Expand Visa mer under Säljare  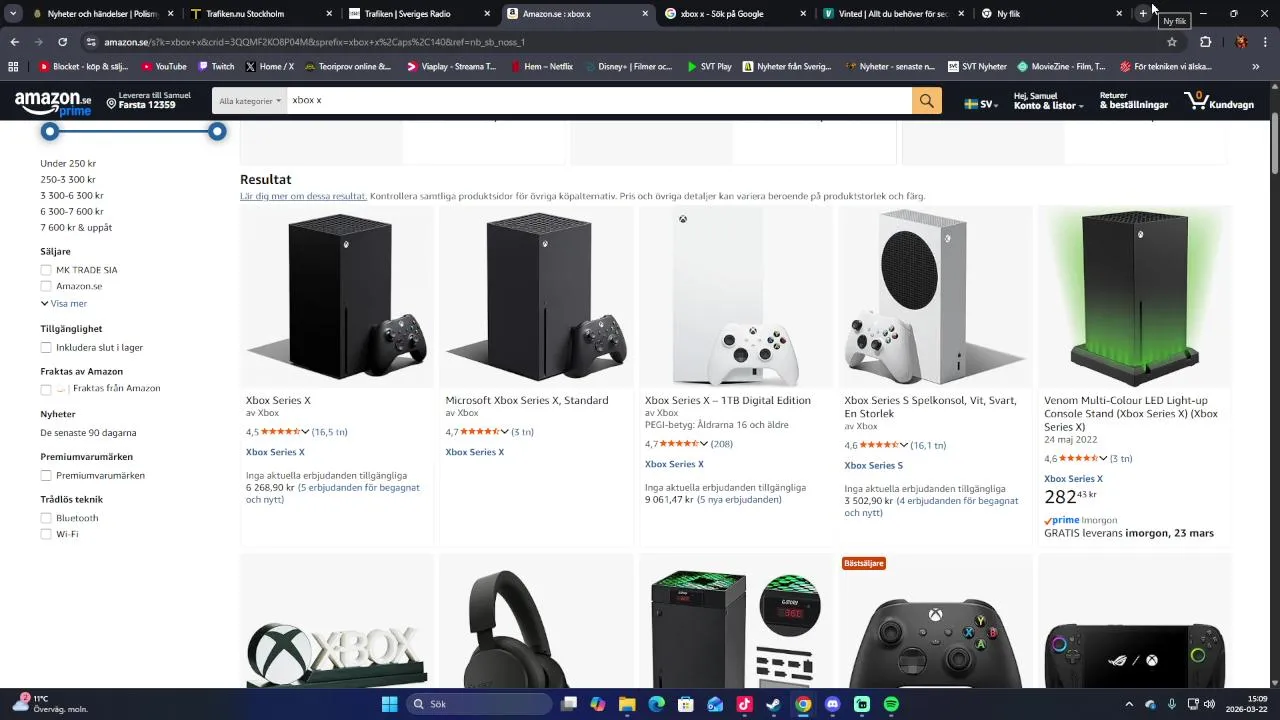click(64, 303)
